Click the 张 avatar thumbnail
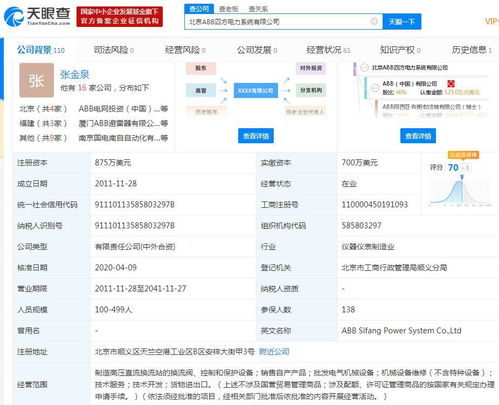This screenshot has height=405, width=499. pyautogui.click(x=36, y=80)
